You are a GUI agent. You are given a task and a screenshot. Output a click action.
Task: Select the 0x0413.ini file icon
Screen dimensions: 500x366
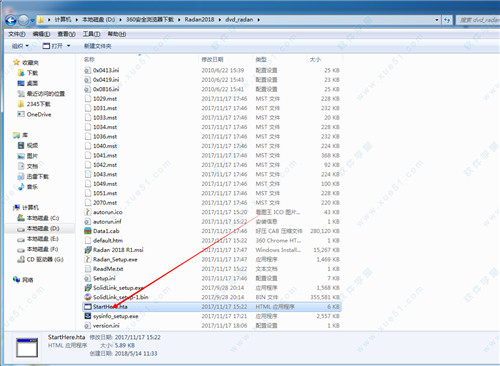click(88, 70)
